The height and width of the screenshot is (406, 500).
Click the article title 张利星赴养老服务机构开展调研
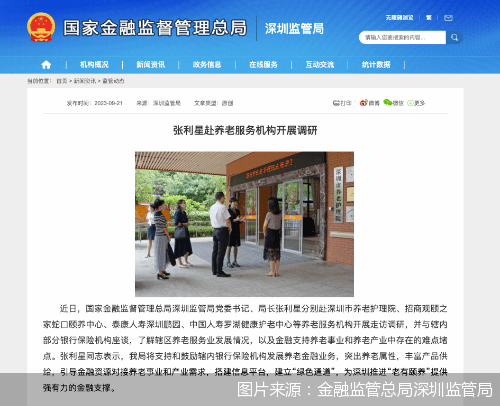pyautogui.click(x=245, y=130)
